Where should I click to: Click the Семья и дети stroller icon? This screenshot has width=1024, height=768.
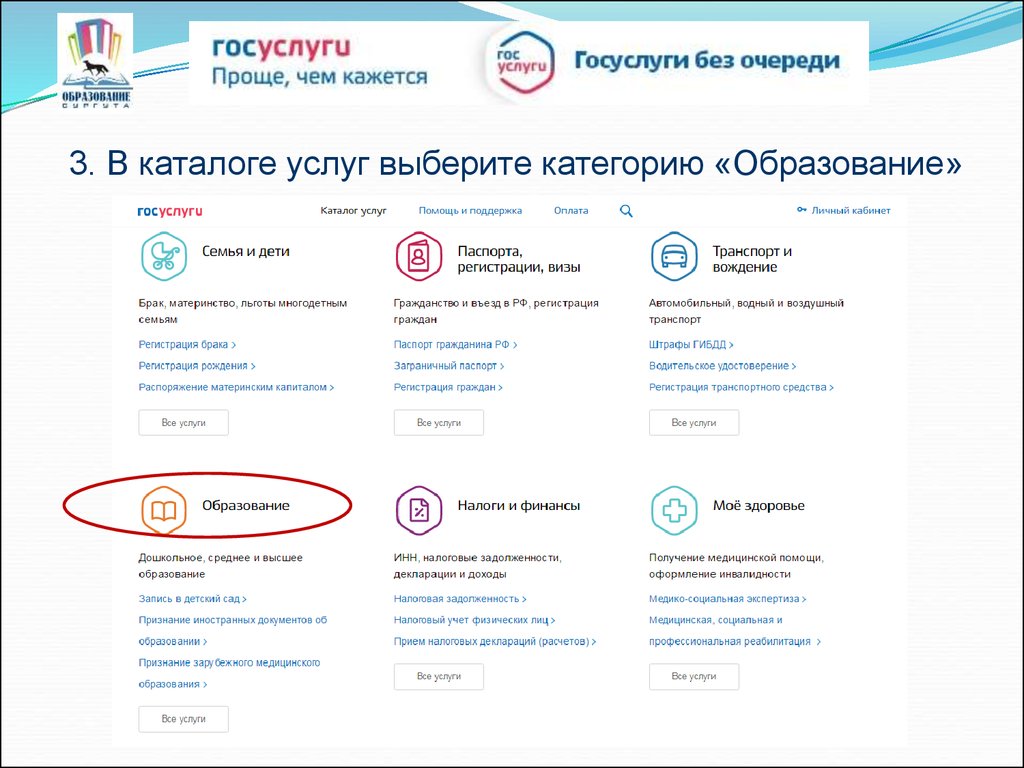(163, 257)
